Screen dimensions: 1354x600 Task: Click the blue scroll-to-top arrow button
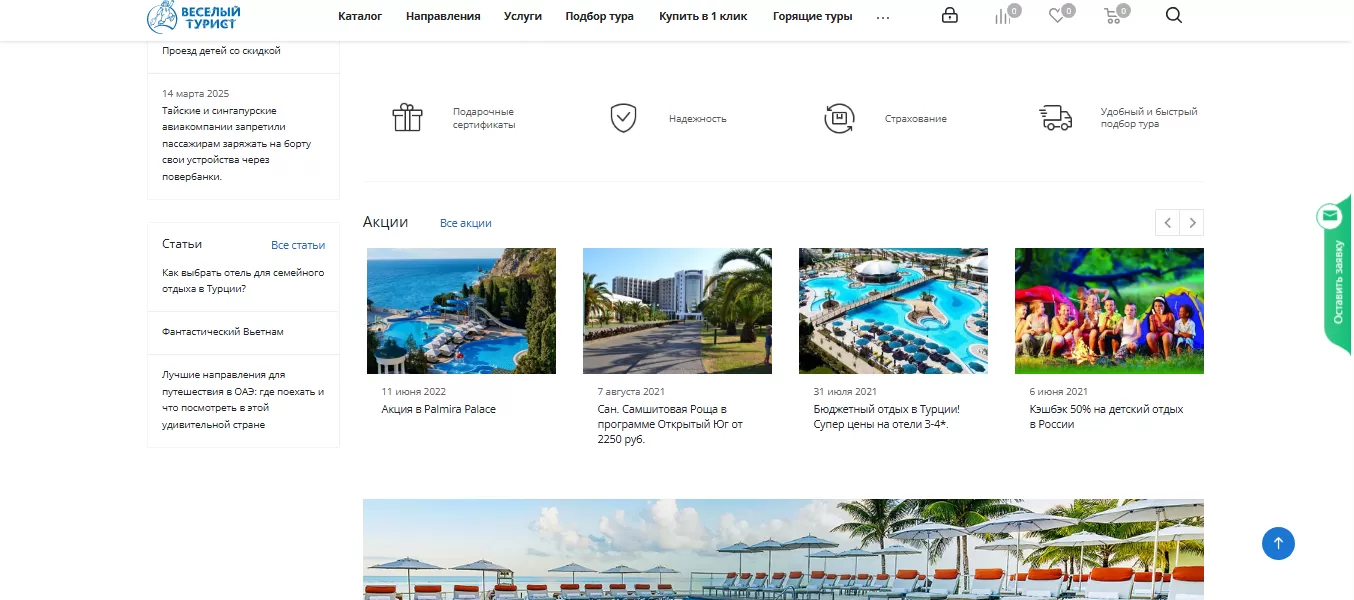click(x=1278, y=543)
